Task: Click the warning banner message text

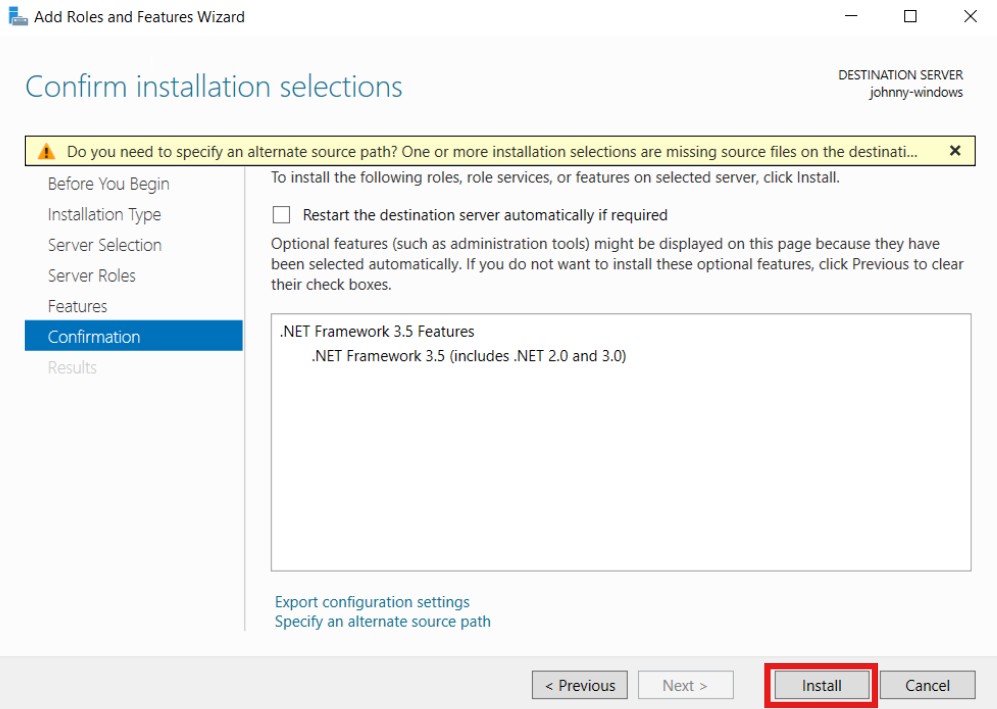Action: pos(492,151)
